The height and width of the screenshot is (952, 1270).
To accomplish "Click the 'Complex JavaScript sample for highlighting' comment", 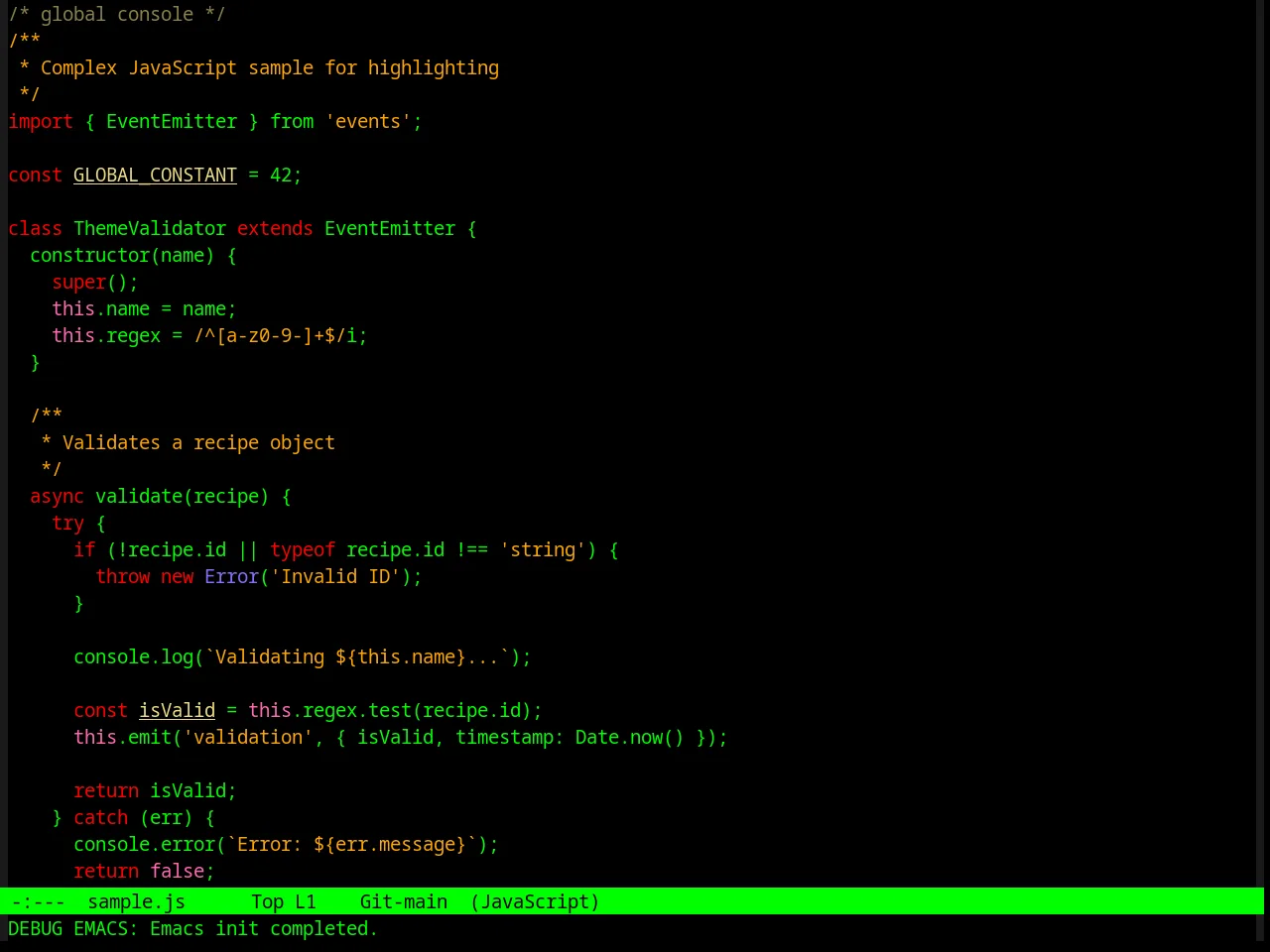I will click(x=270, y=67).
